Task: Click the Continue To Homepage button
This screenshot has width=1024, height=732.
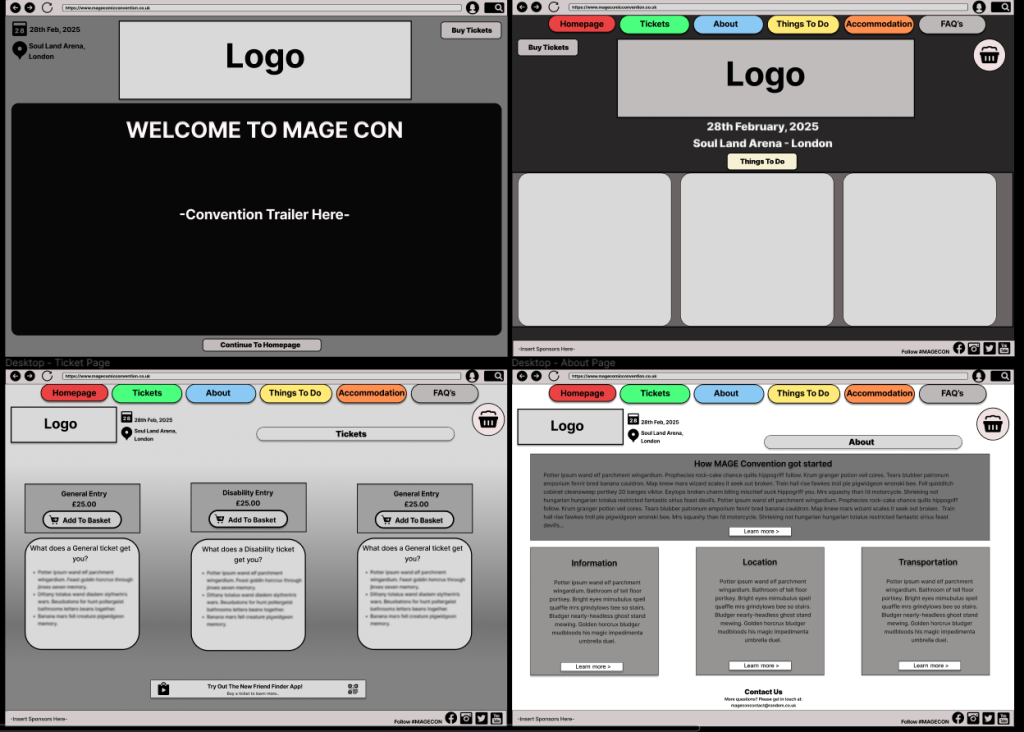Action: coord(261,345)
